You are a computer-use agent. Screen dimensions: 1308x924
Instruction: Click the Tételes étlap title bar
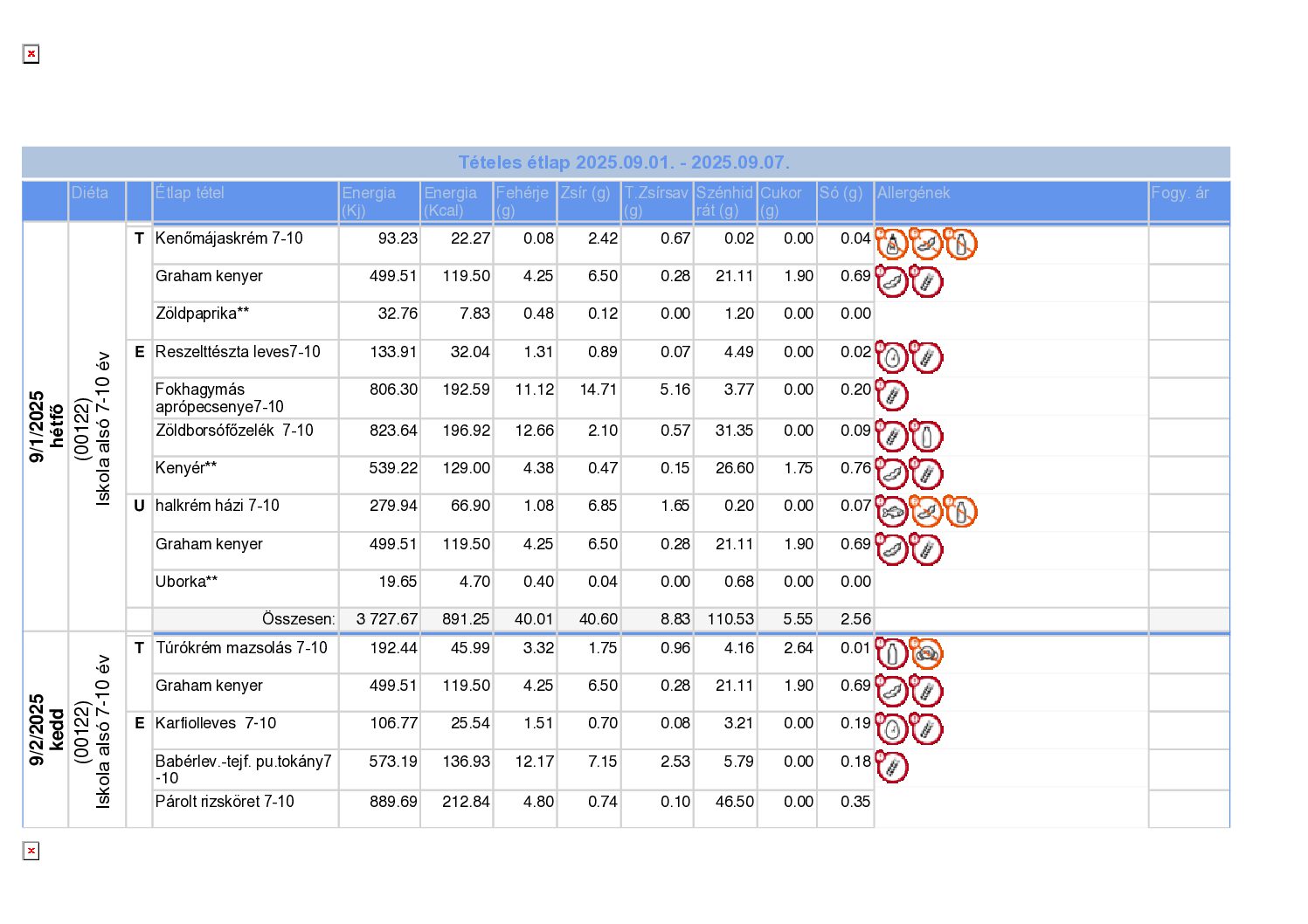point(625,162)
